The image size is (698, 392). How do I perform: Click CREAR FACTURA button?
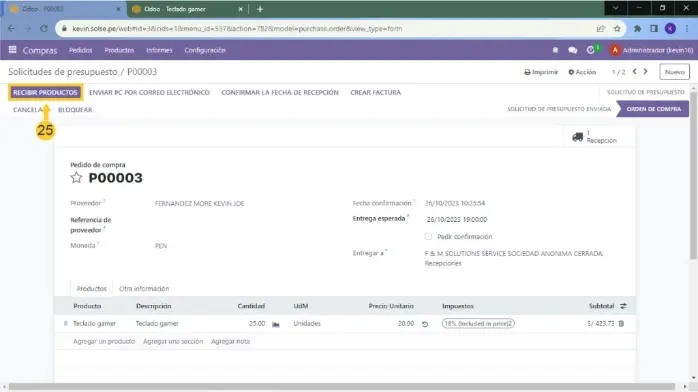coord(376,93)
